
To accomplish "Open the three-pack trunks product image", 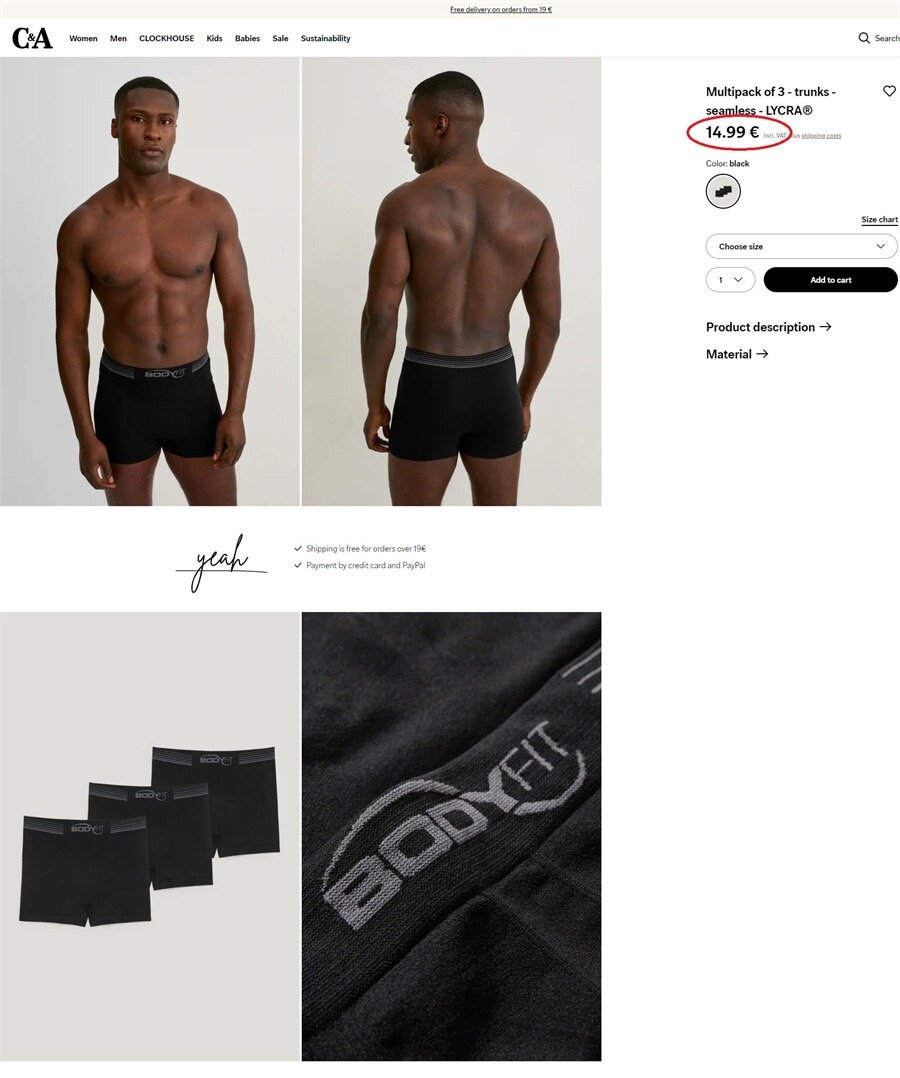I will (150, 836).
